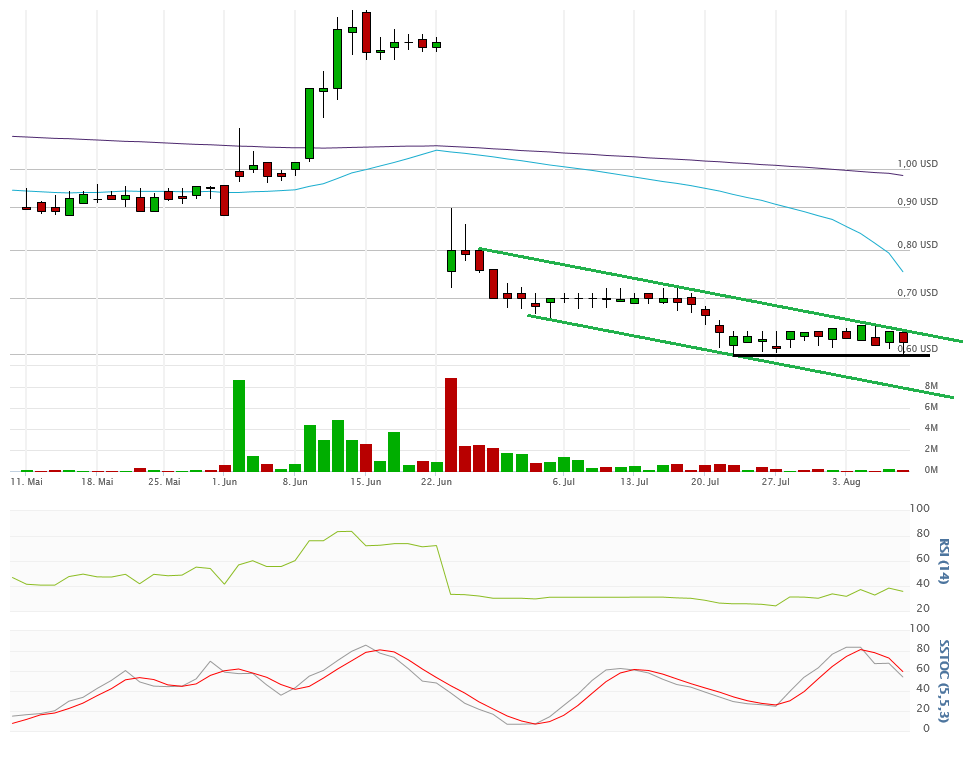Click the 0,80 USD price axis label

click(917, 245)
